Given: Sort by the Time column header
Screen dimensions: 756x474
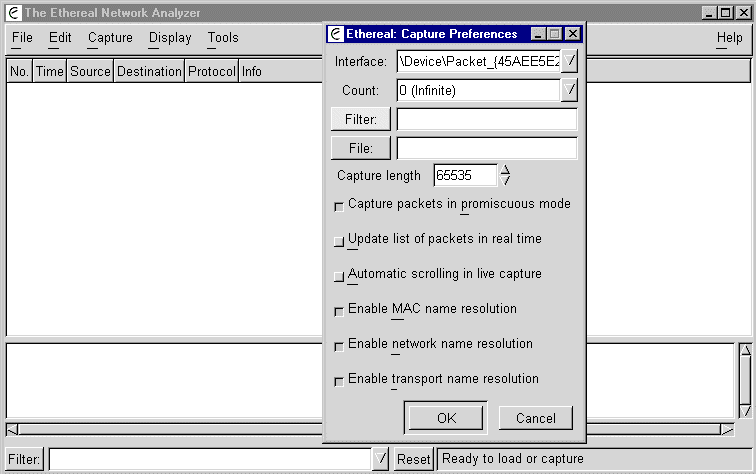Looking at the screenshot, I should pos(50,71).
